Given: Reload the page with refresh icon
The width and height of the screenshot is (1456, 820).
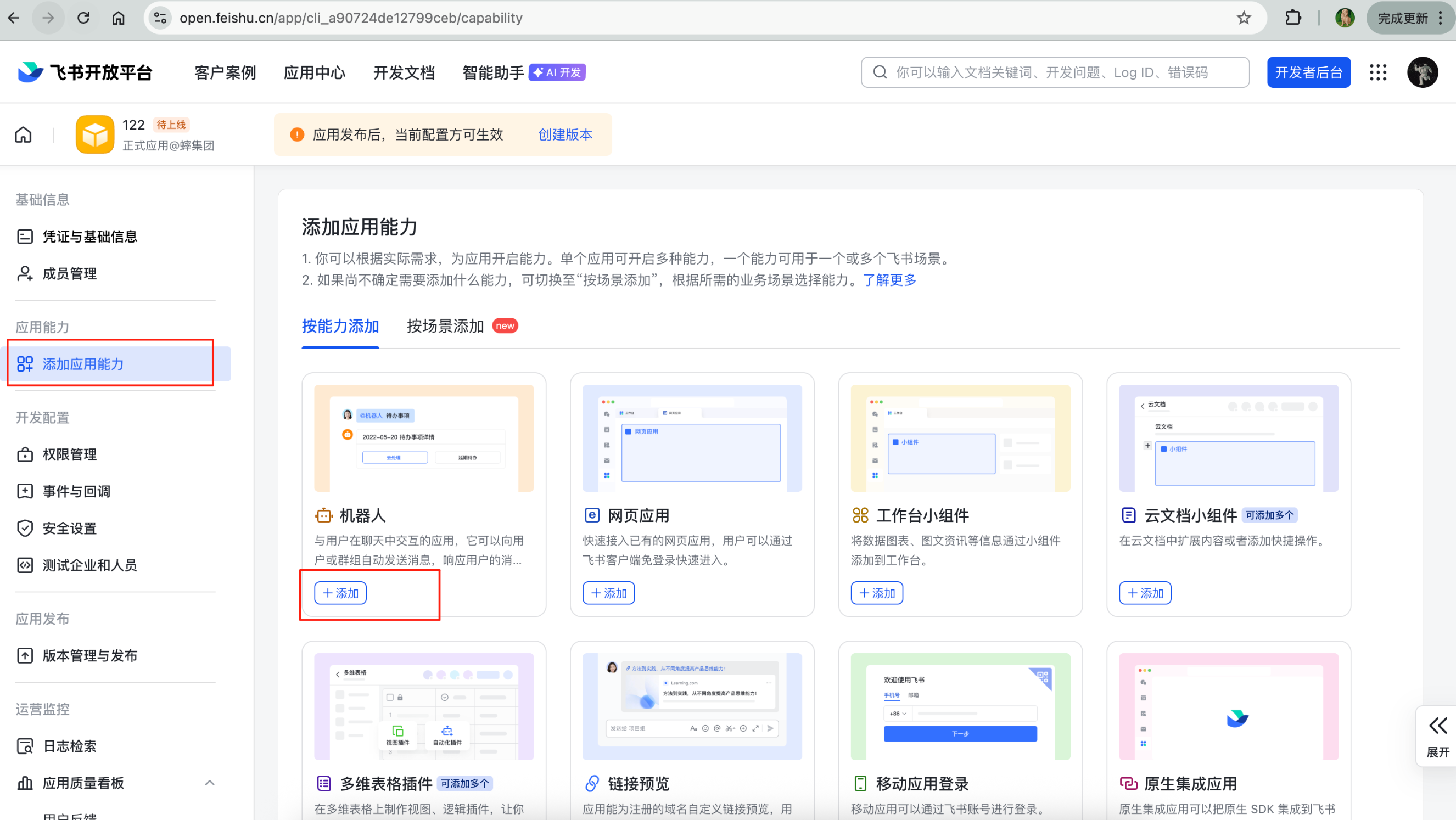Looking at the screenshot, I should coord(83,18).
